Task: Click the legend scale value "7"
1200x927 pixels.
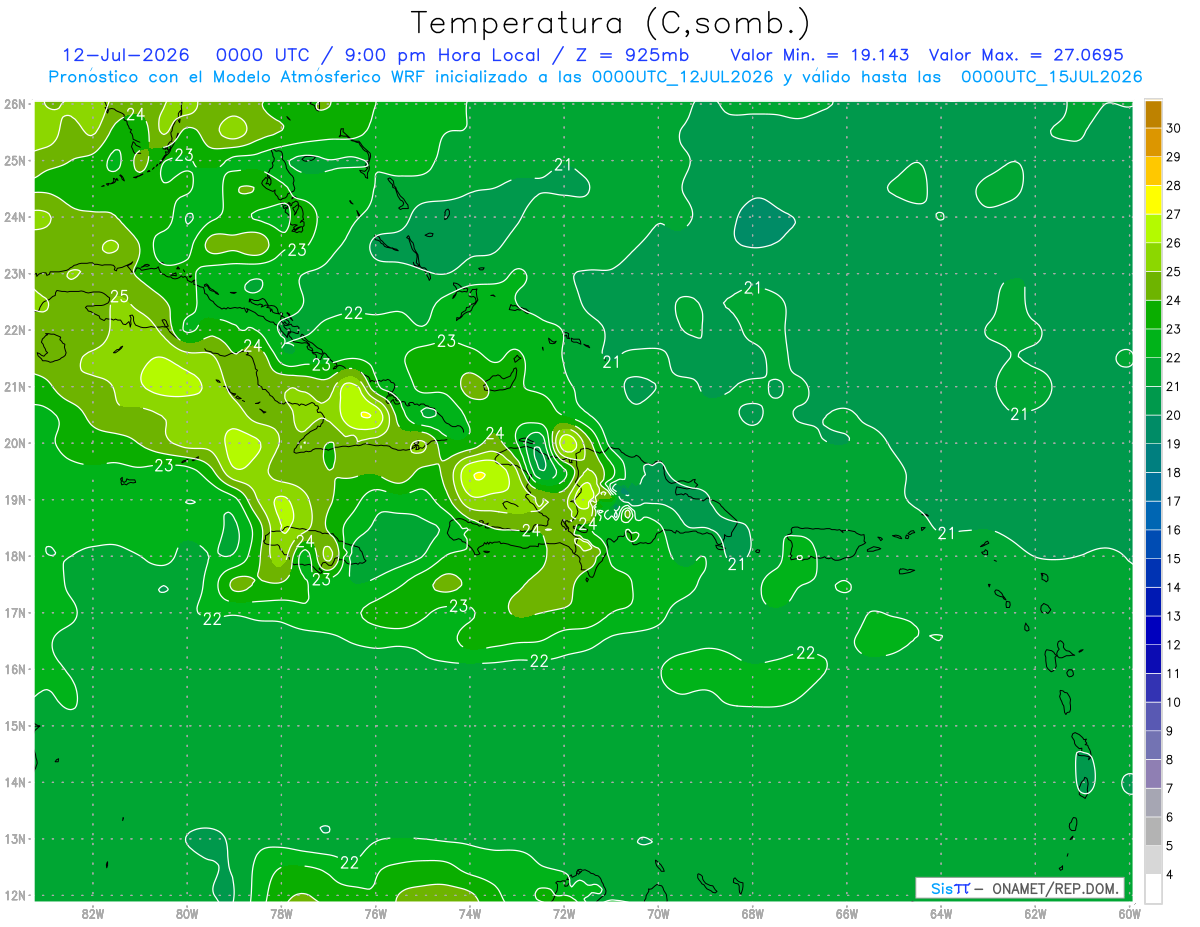Action: click(x=1171, y=788)
